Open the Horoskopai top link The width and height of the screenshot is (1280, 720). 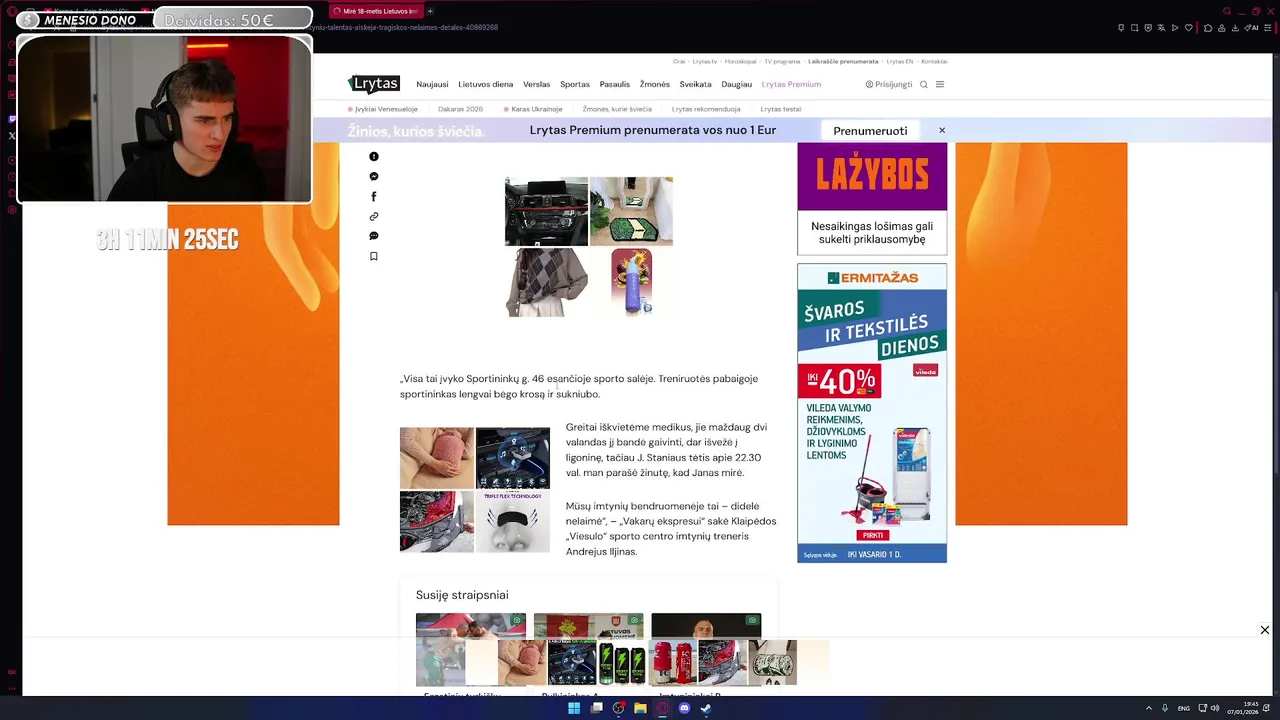(x=740, y=62)
